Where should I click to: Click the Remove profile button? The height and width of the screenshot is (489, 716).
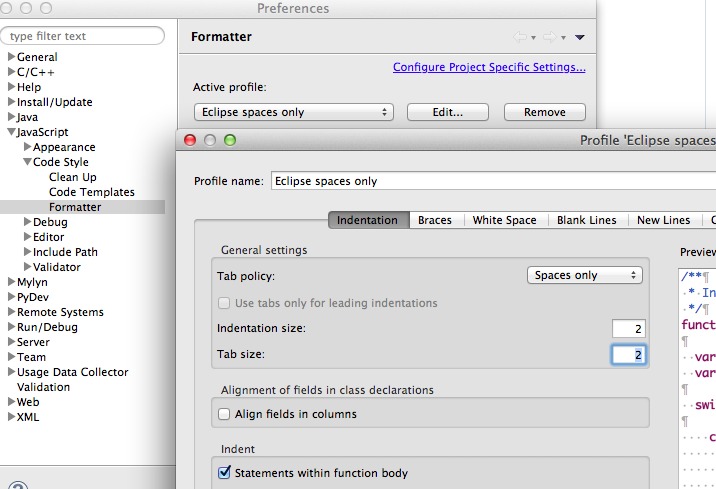[x=544, y=112]
